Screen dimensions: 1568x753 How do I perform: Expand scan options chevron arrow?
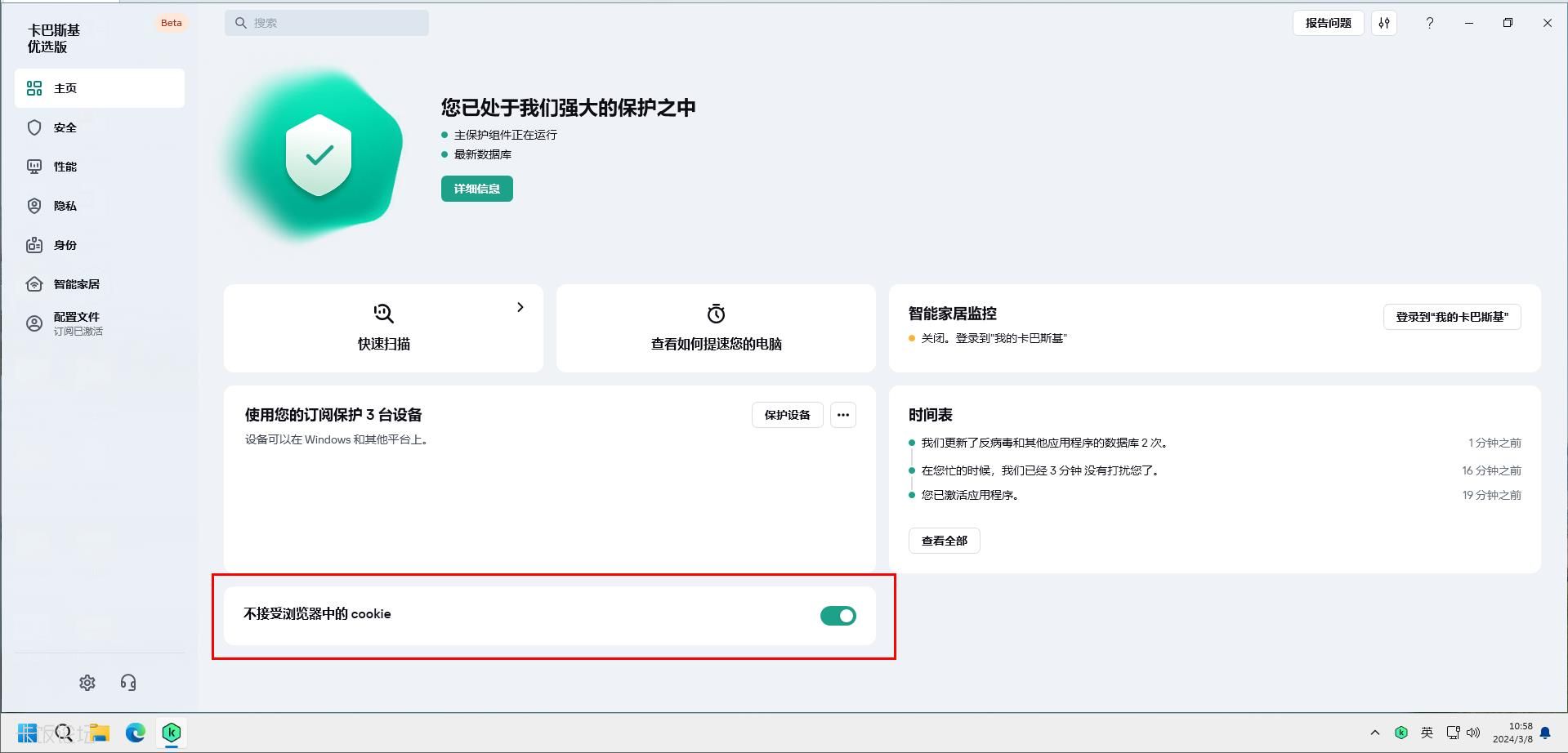pos(520,307)
